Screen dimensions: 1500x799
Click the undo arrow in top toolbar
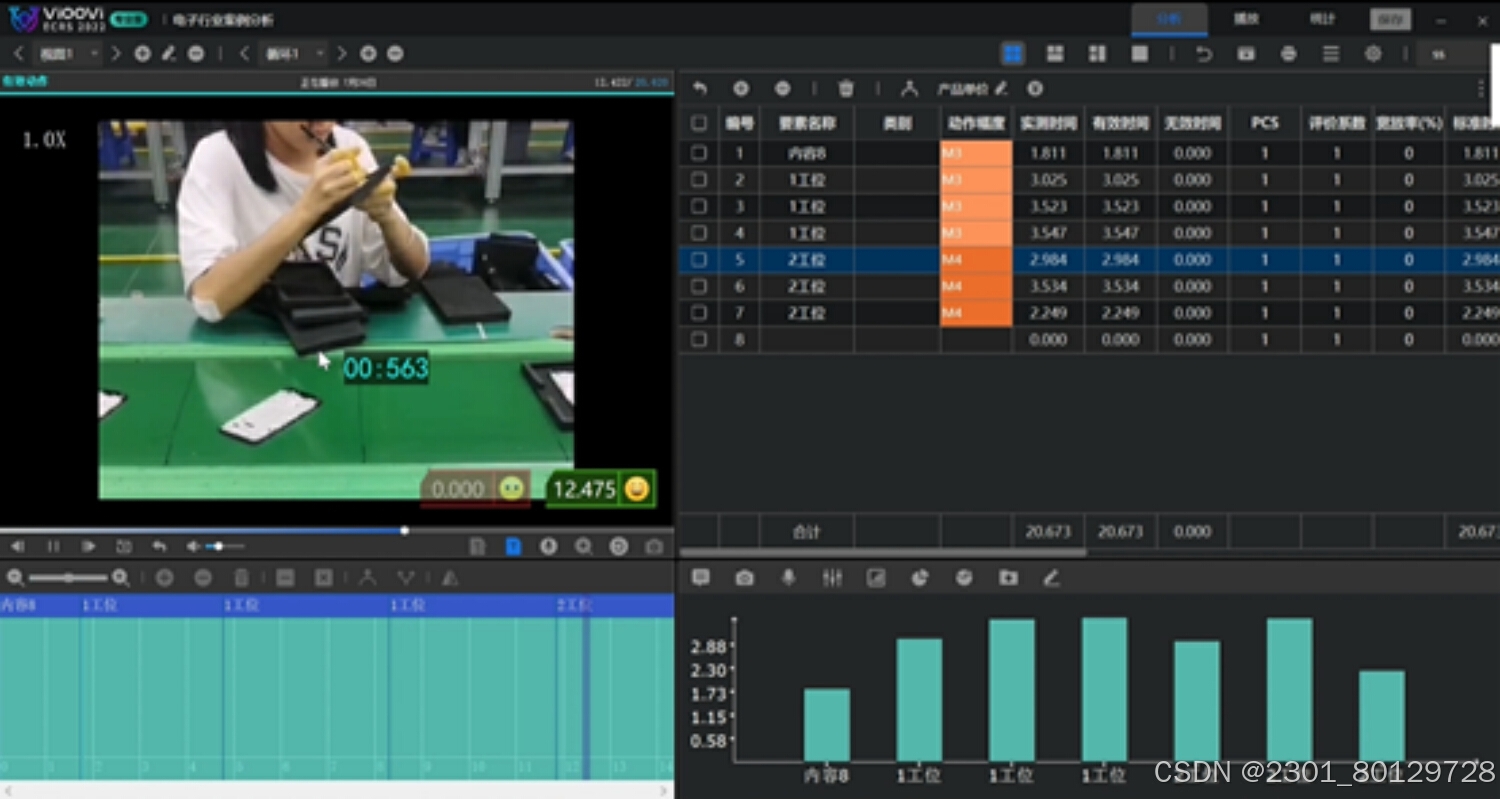click(1204, 54)
